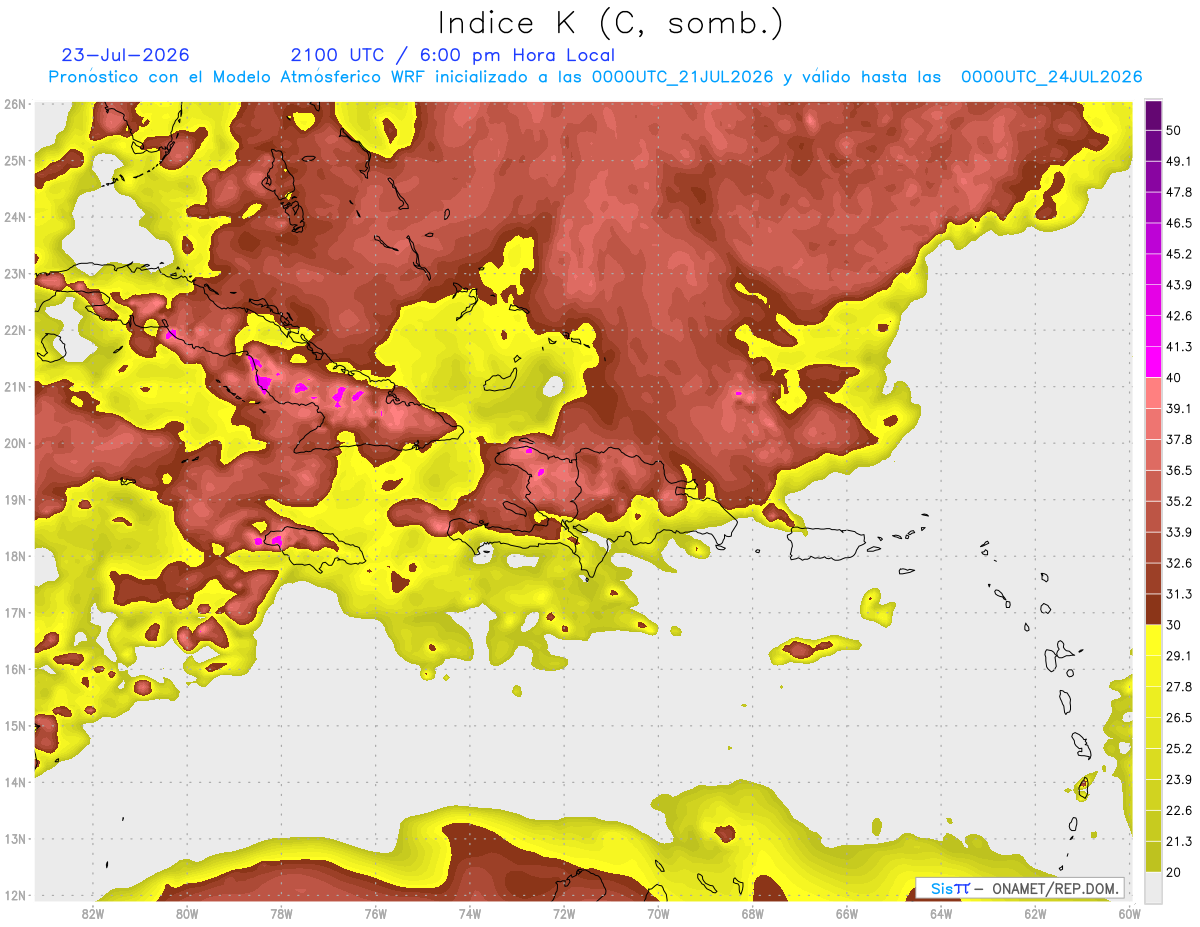The height and width of the screenshot is (927, 1200).
Task: Click the longitude label '60W'
Action: [1130, 914]
